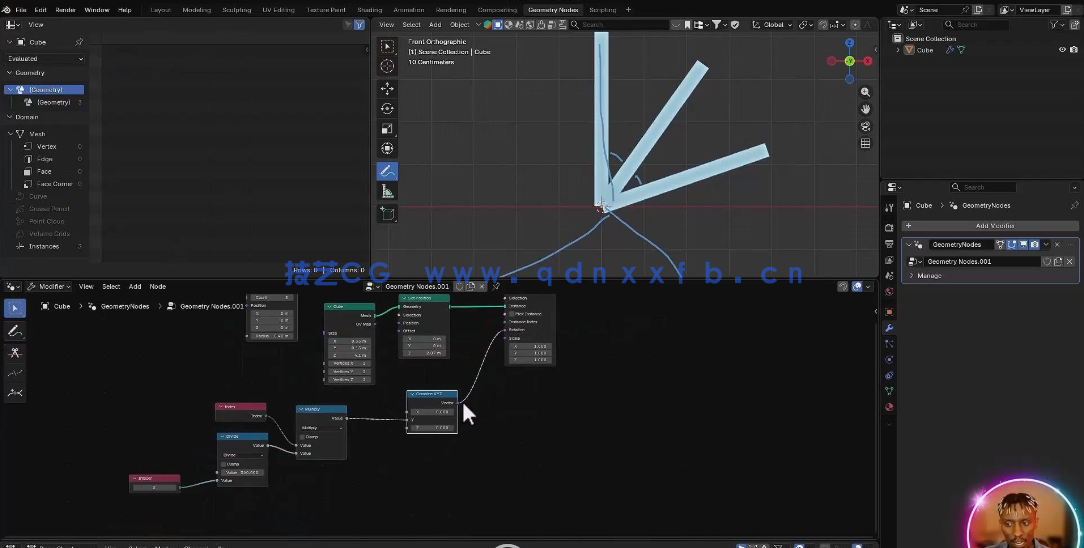
Task: Open the Modifiers wrench properties tab
Action: point(889,328)
